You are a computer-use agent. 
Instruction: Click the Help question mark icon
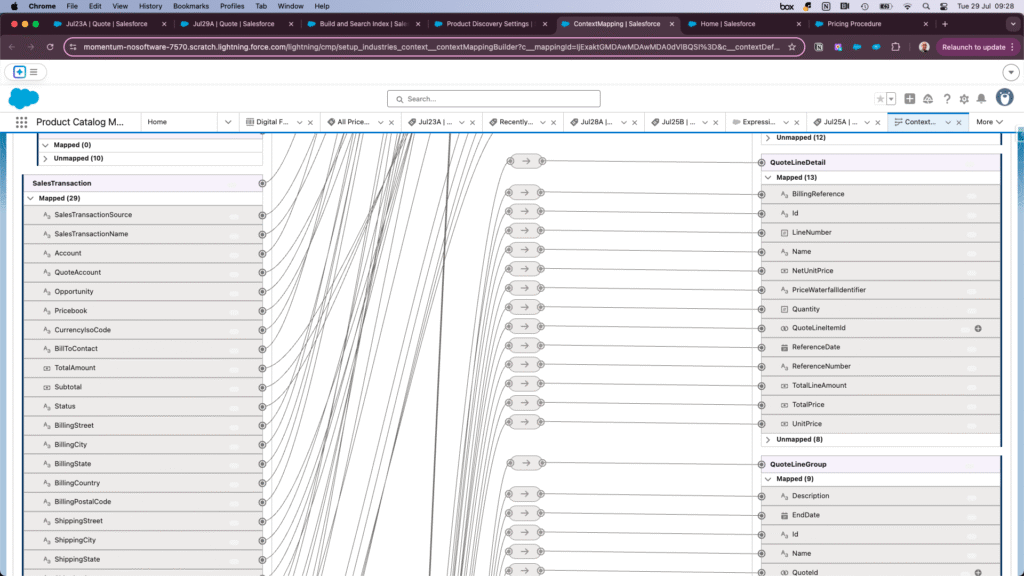point(946,99)
